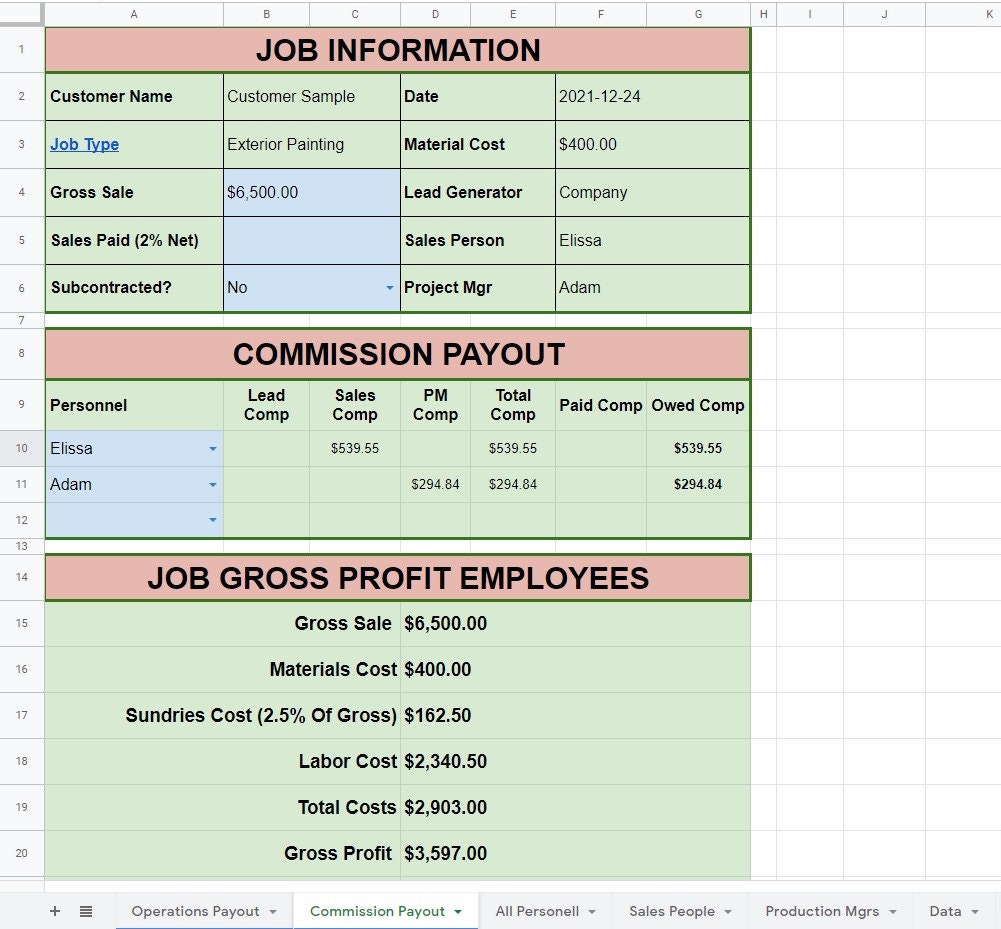1001x929 pixels.
Task: Select row 15 header
Action: click(x=21, y=623)
